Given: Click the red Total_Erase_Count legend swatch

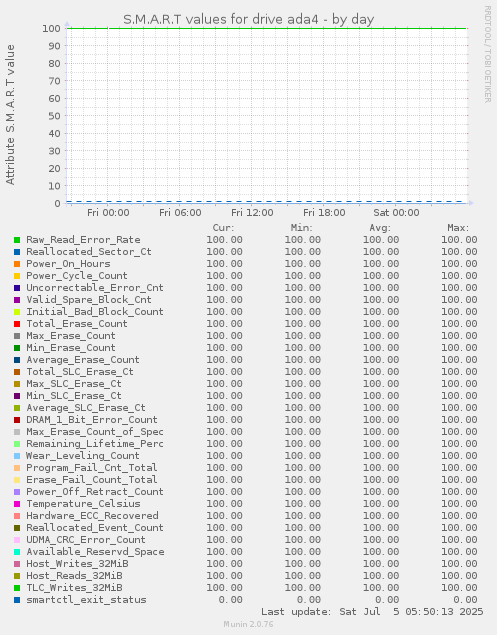Looking at the screenshot, I should (x=17, y=324).
